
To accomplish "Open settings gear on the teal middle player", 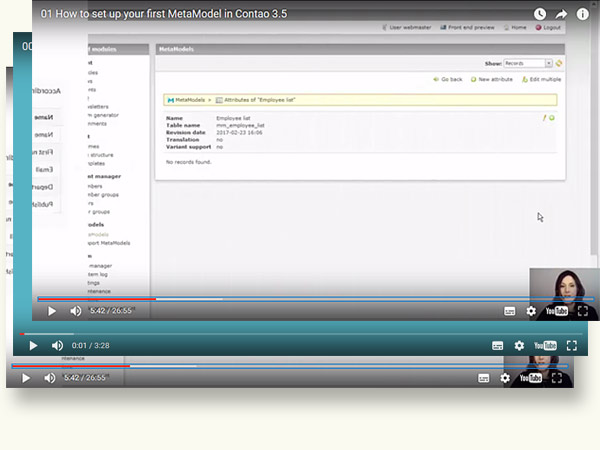I will point(519,346).
